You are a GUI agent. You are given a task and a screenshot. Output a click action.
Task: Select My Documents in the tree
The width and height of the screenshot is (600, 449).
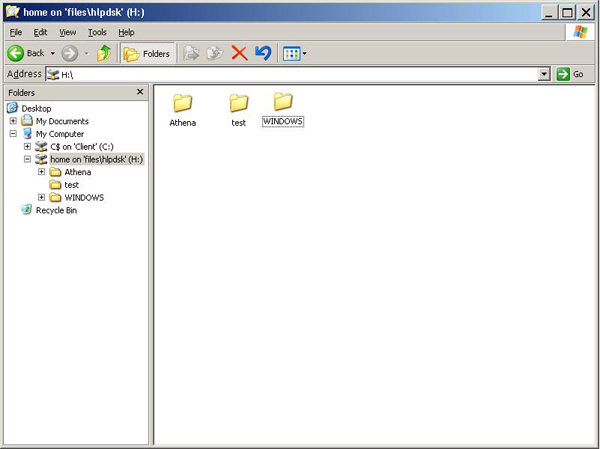click(x=62, y=121)
